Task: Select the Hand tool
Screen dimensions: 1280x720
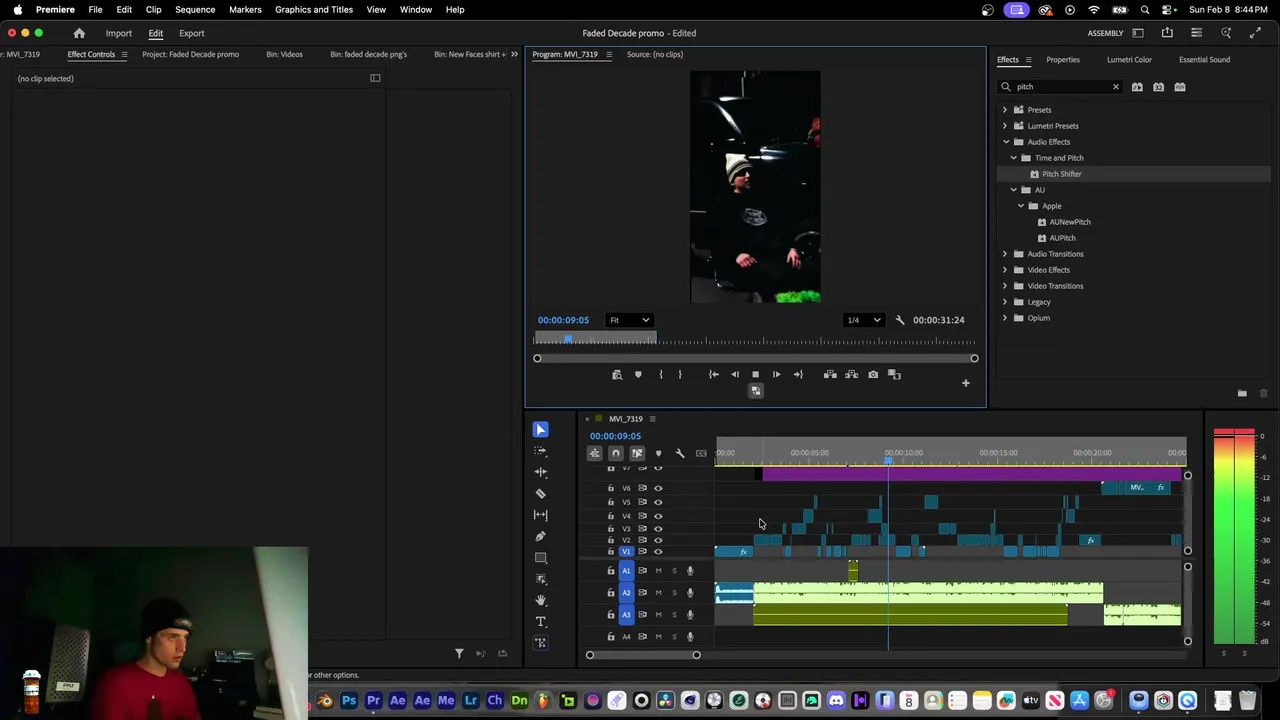Action: pyautogui.click(x=540, y=600)
